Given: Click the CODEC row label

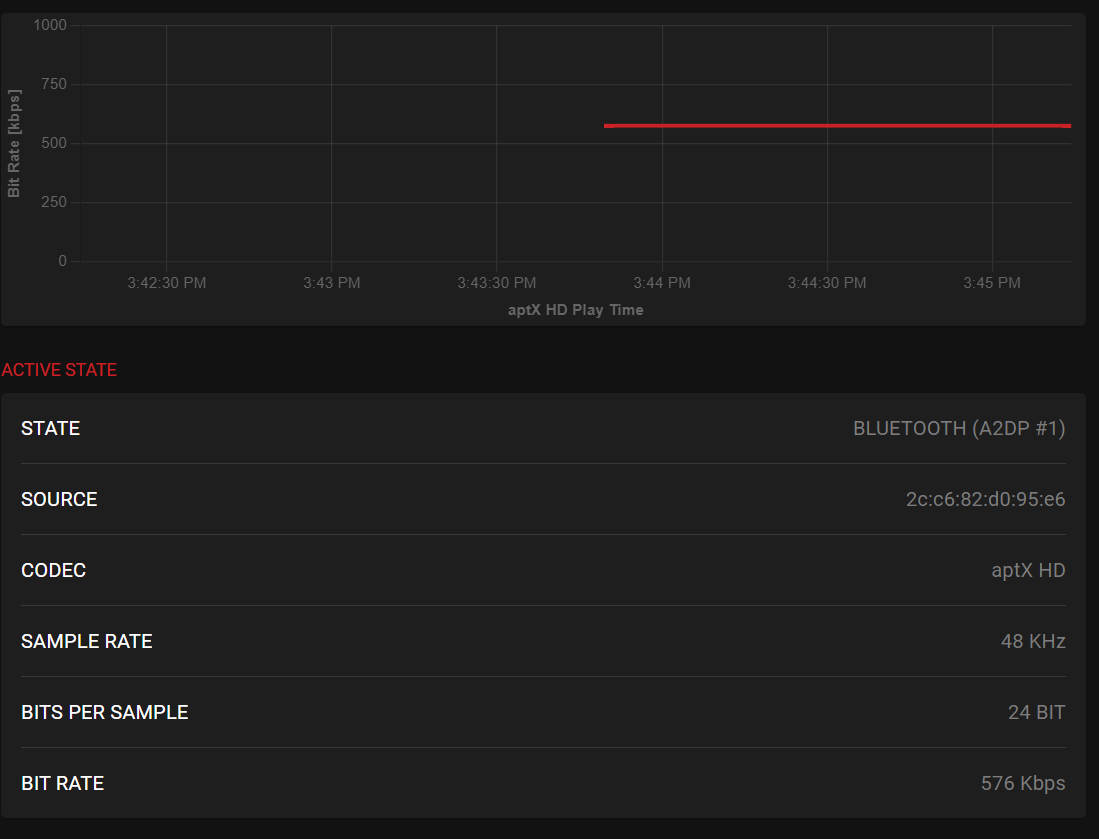Looking at the screenshot, I should [53, 570].
